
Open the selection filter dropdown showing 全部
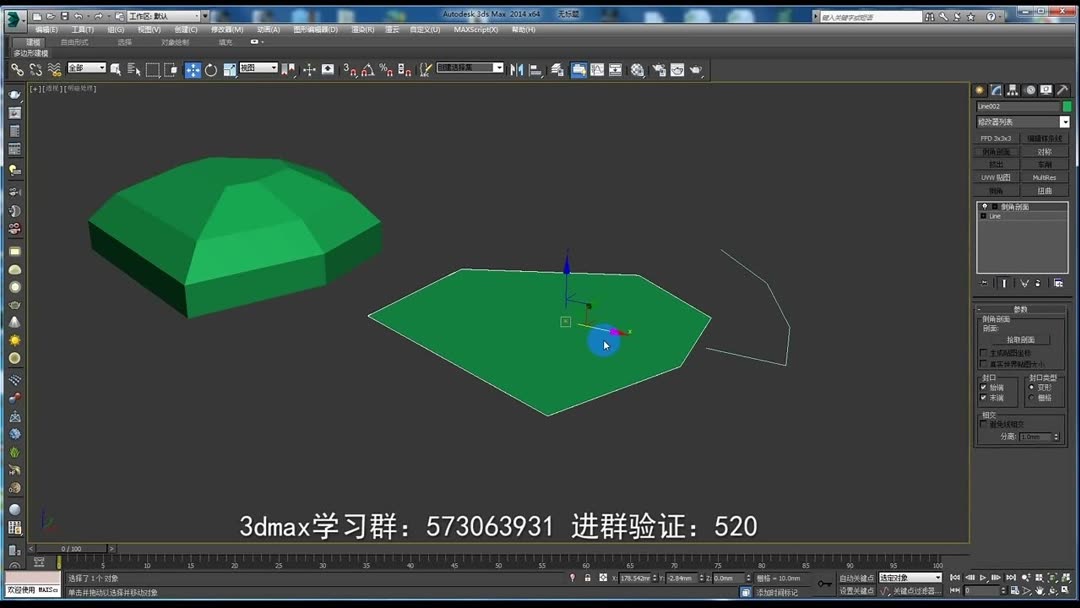coord(89,69)
